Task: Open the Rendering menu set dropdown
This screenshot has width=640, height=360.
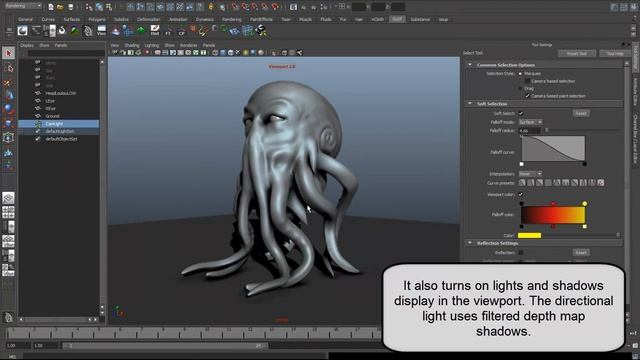Action: (x=22, y=6)
